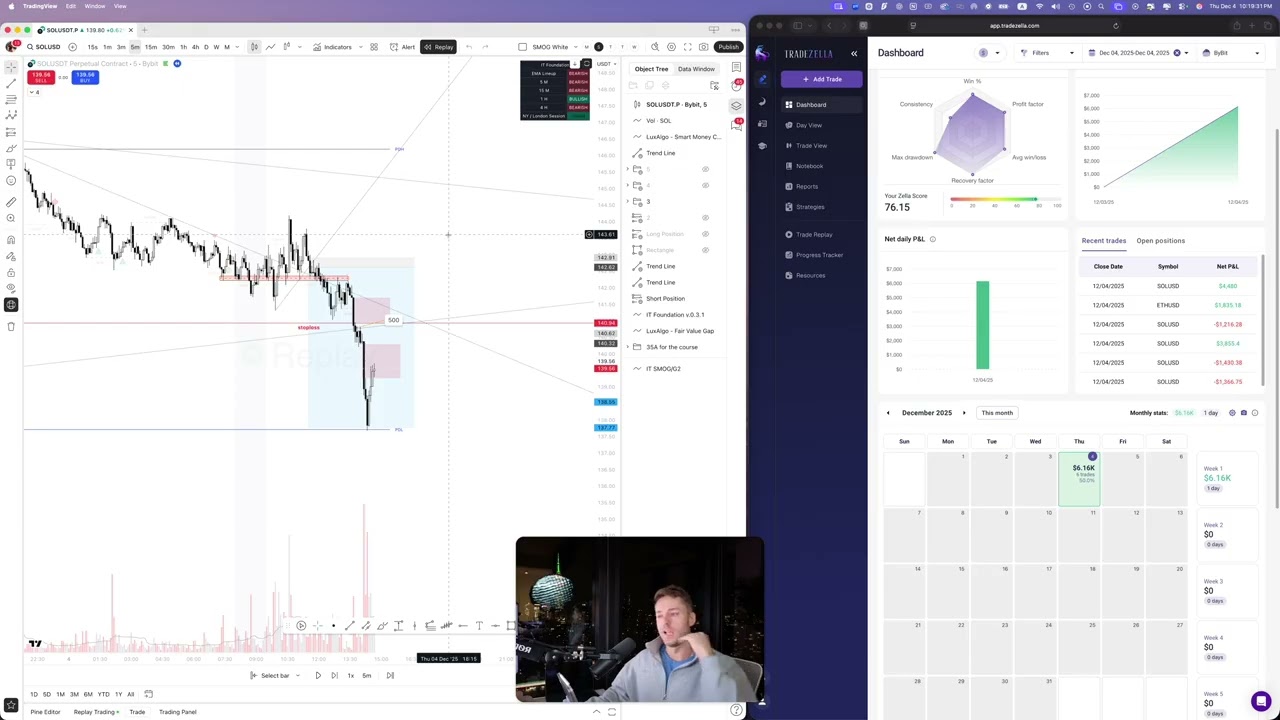
Task: Select the 1D date range
Action: click(34, 694)
